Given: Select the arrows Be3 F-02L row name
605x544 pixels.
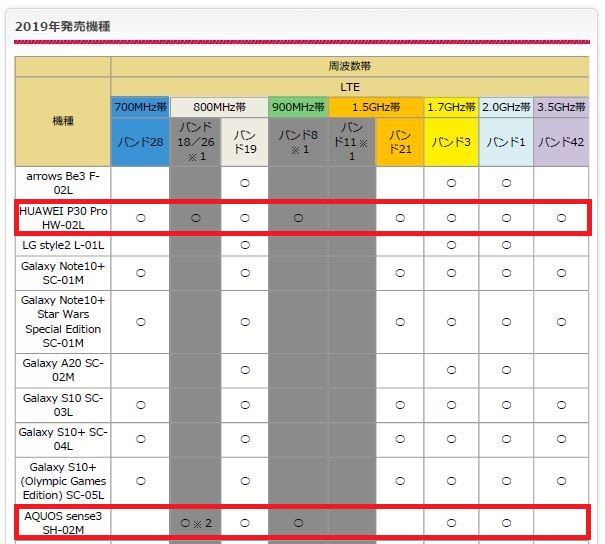Looking at the screenshot, I should (63, 183).
